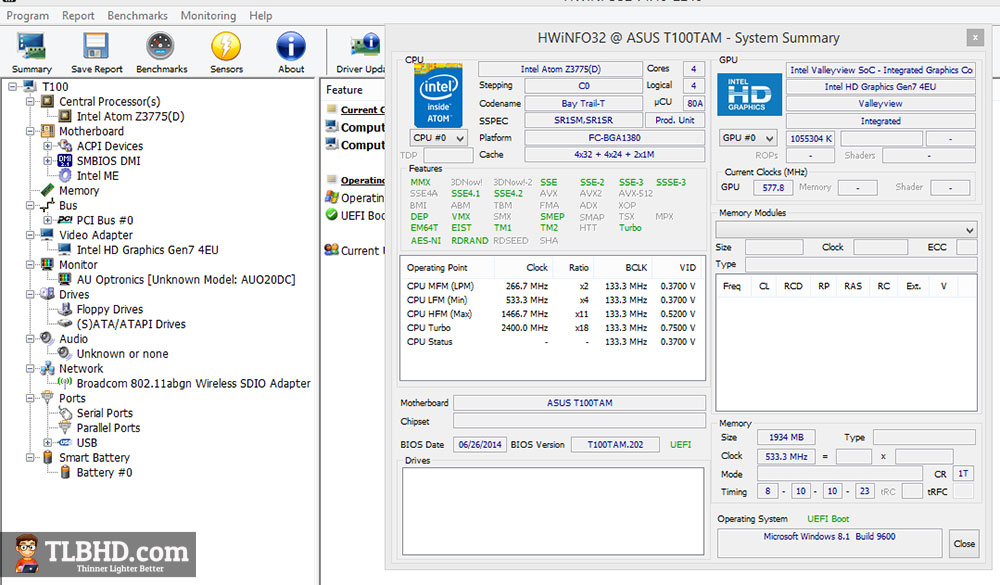
Task: Collapse the Smart Battery node
Action: pos(30,457)
